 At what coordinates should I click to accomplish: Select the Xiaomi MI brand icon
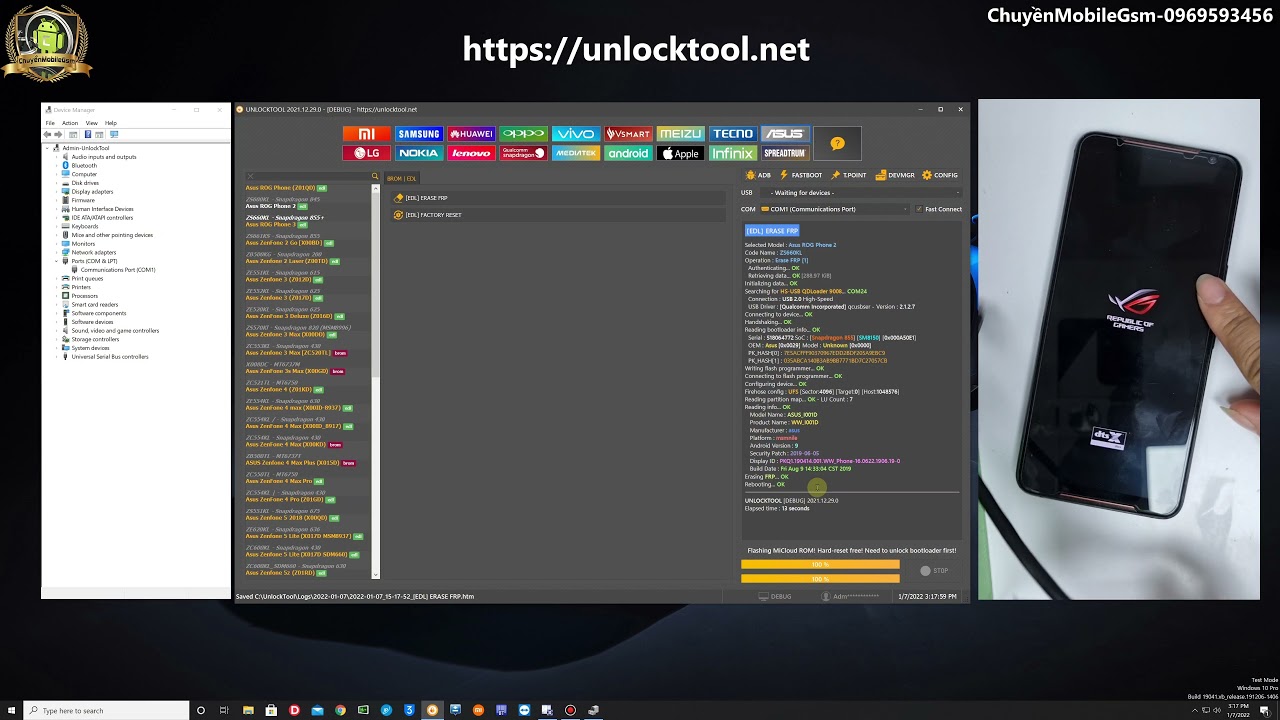(366, 134)
